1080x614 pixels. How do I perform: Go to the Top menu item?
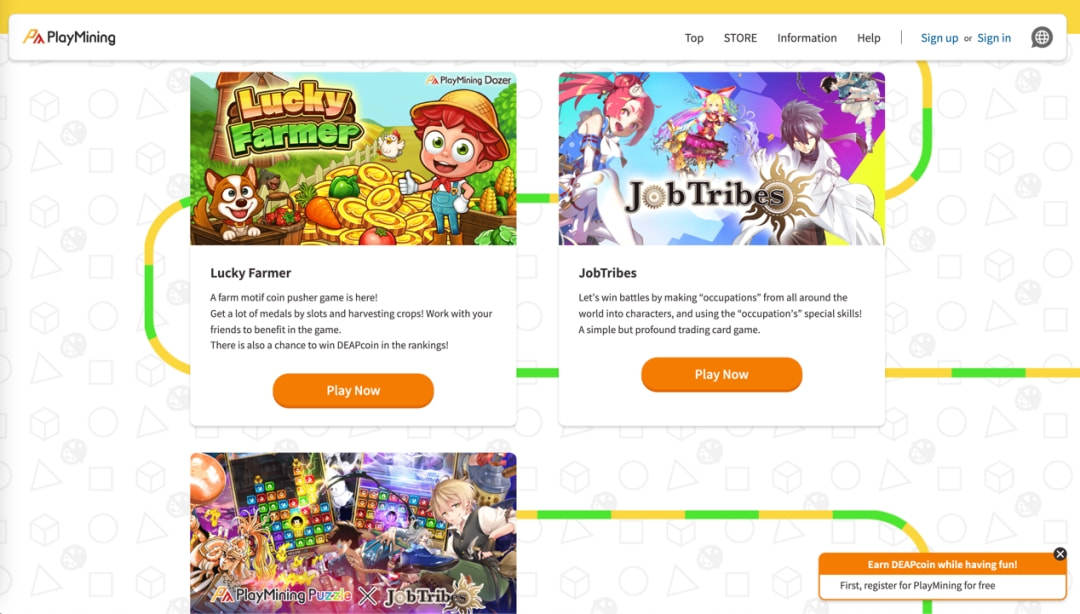(694, 38)
